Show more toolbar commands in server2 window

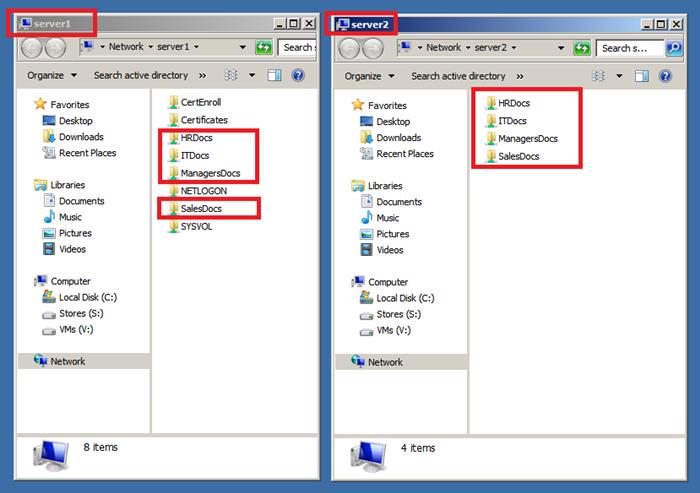(x=520, y=76)
